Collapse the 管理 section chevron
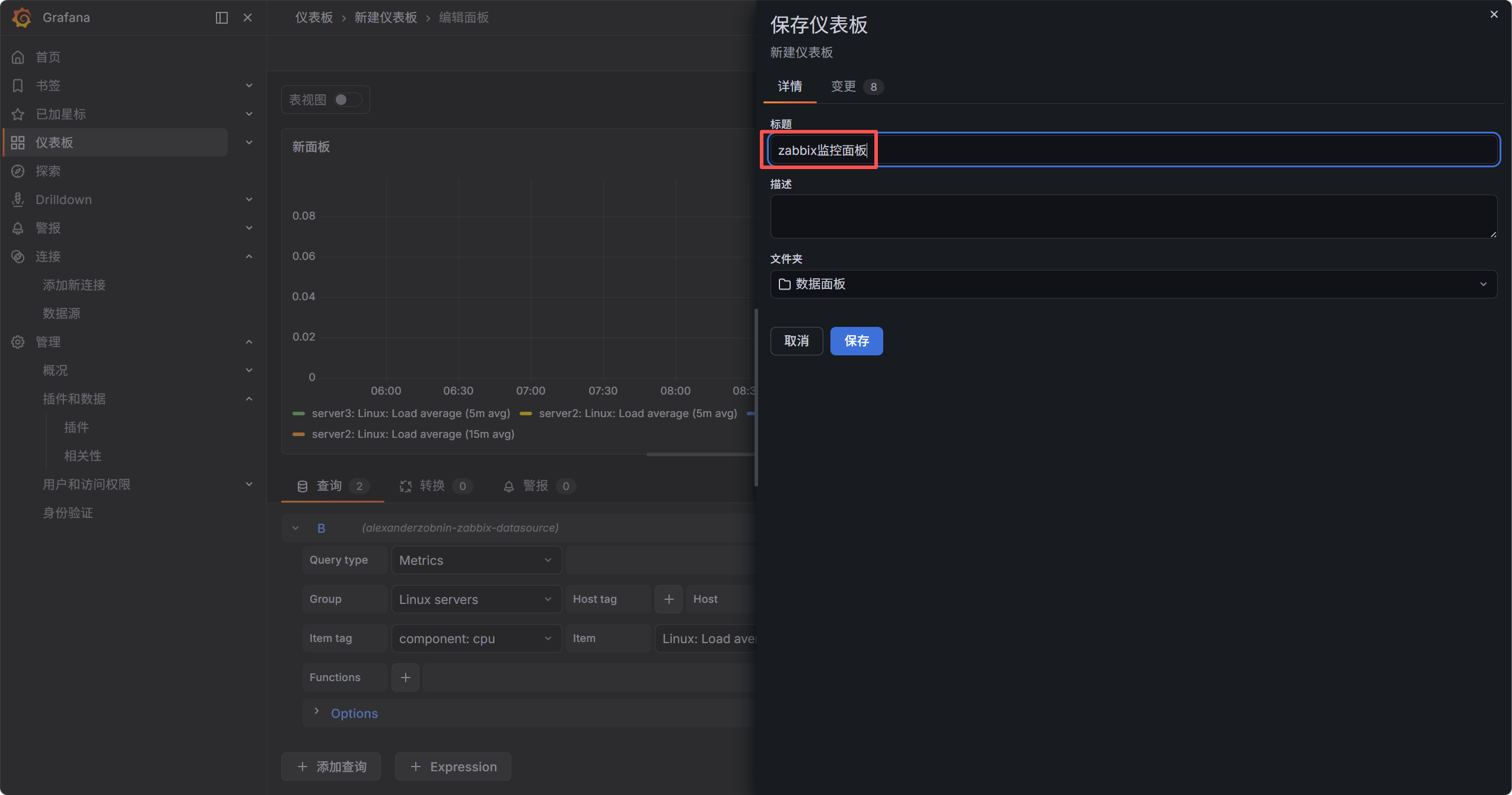Viewport: 1512px width, 795px height. (x=249, y=342)
